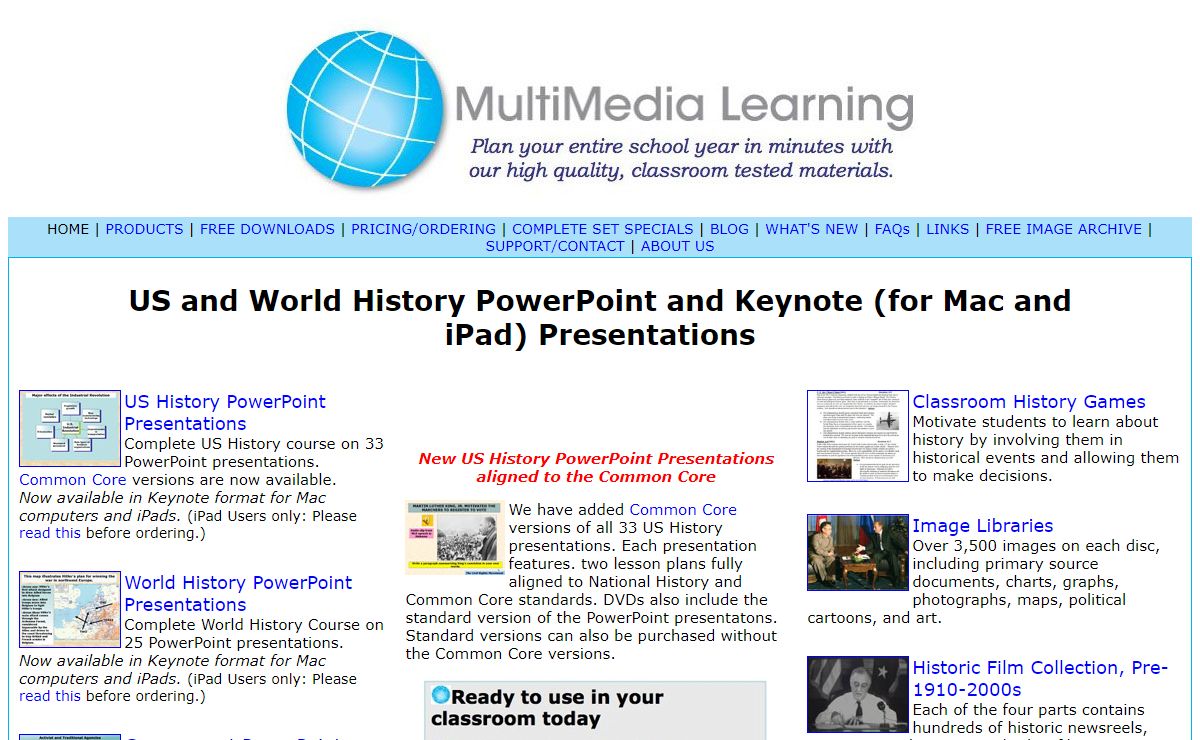The width and height of the screenshot is (1200, 740).
Task: Go to FREE DOWNLOADS page
Action: 267,229
